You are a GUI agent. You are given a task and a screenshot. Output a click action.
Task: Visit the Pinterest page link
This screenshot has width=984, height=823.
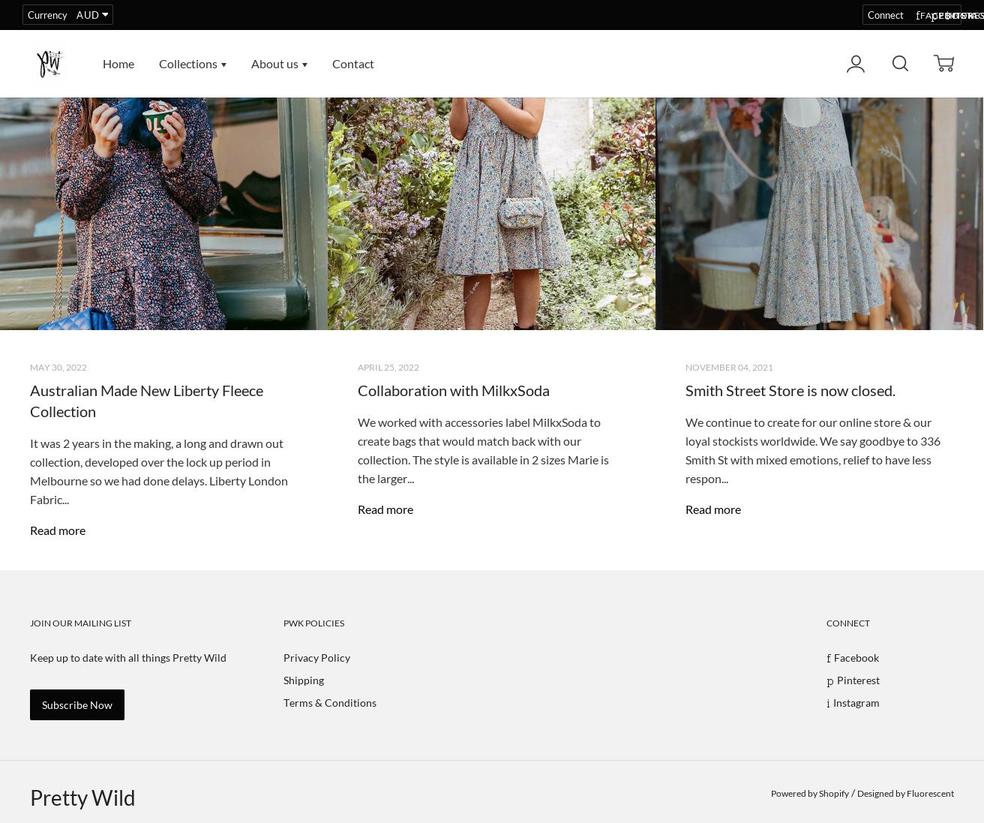[853, 680]
